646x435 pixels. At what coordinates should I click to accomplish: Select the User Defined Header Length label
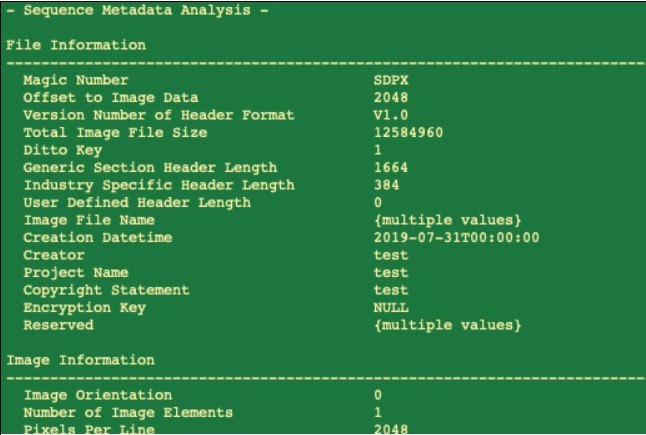[x=137, y=203]
